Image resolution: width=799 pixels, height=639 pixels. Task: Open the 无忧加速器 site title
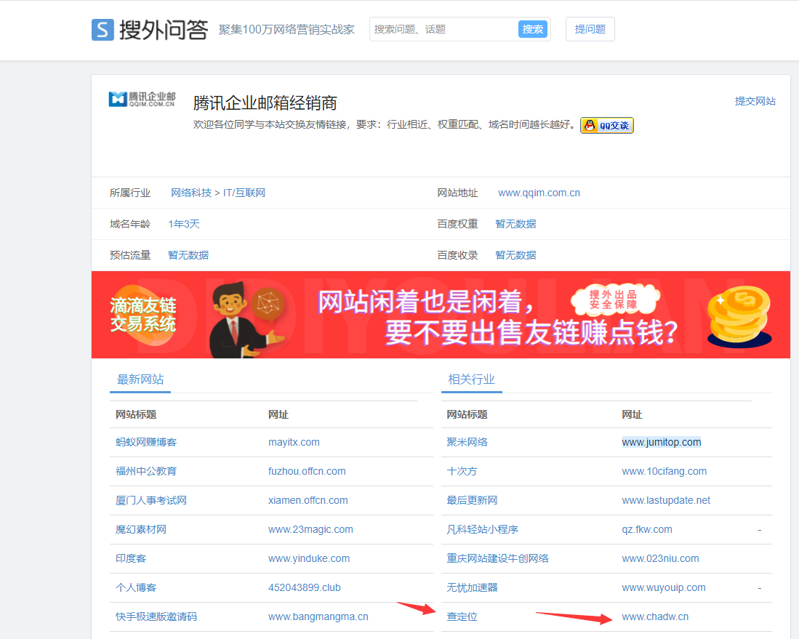[x=472, y=588]
